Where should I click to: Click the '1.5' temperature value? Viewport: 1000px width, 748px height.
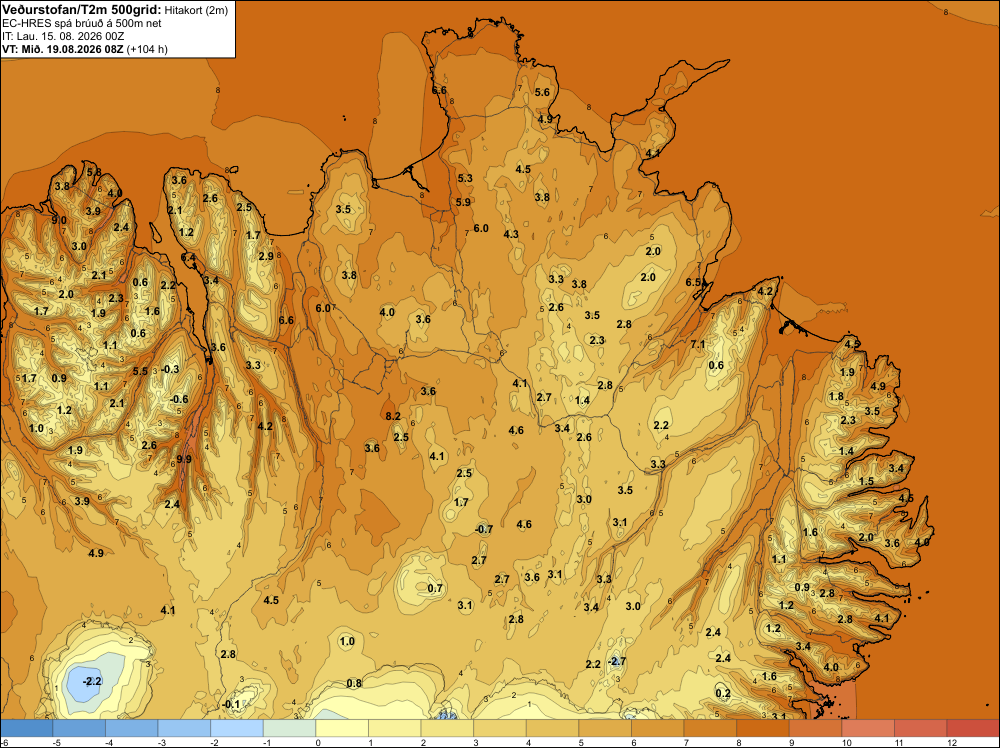[866, 481]
